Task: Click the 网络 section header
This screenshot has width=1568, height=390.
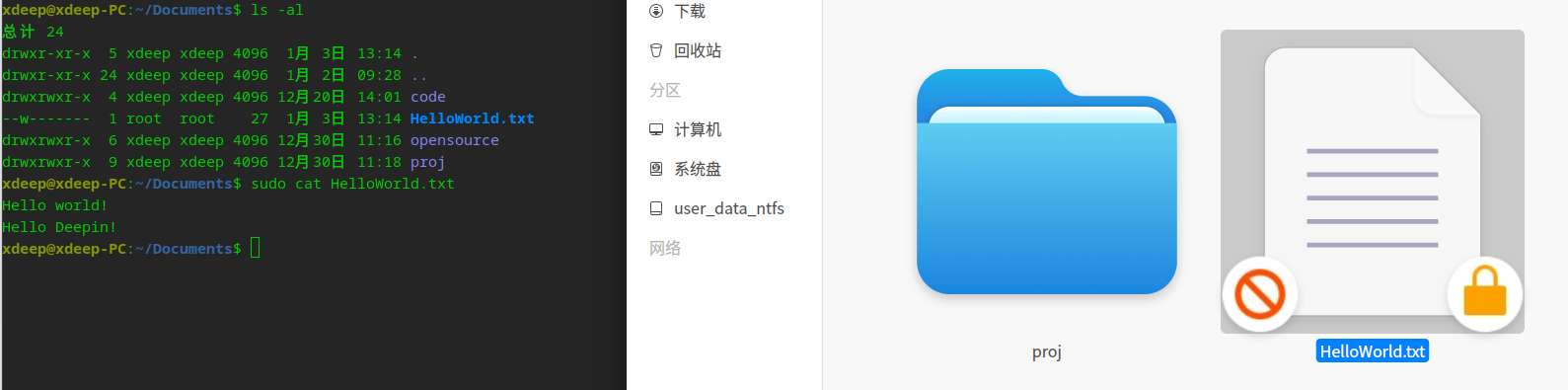Action: [x=665, y=248]
